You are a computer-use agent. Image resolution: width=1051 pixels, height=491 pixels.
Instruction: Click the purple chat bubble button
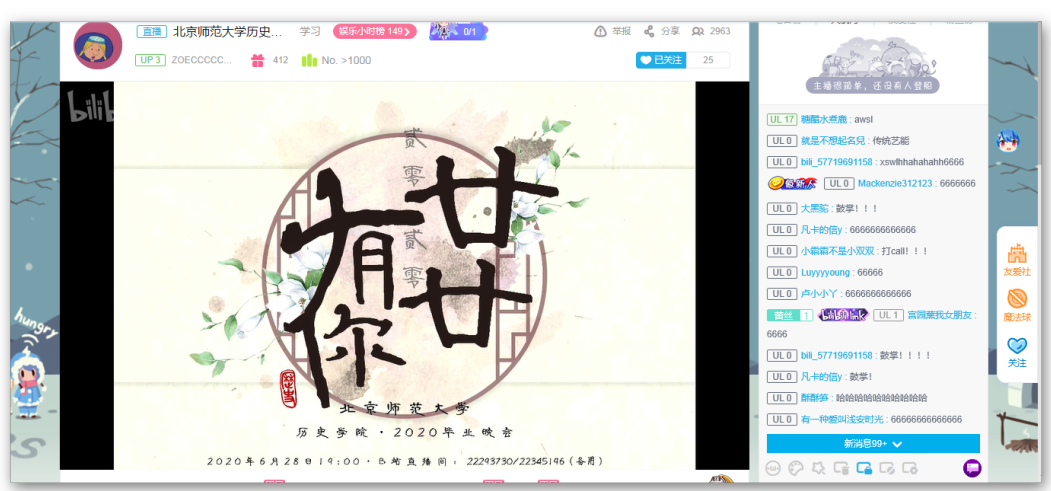tap(971, 468)
